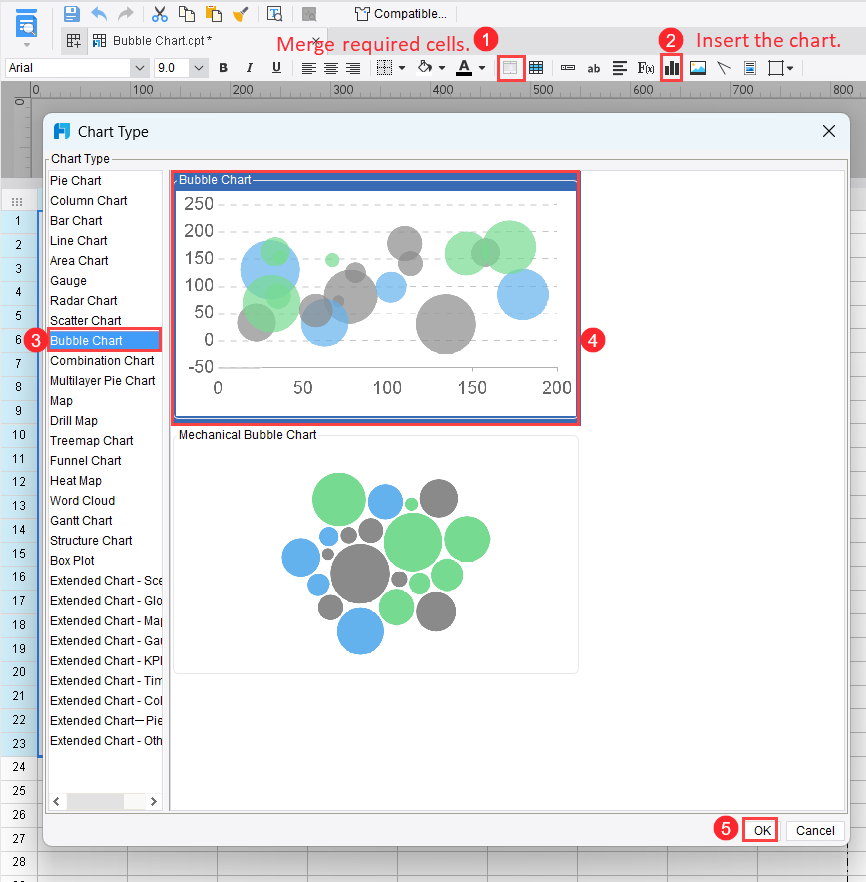Select Scatter Chart in the list
Image resolution: width=866 pixels, height=882 pixels.
click(x=85, y=321)
